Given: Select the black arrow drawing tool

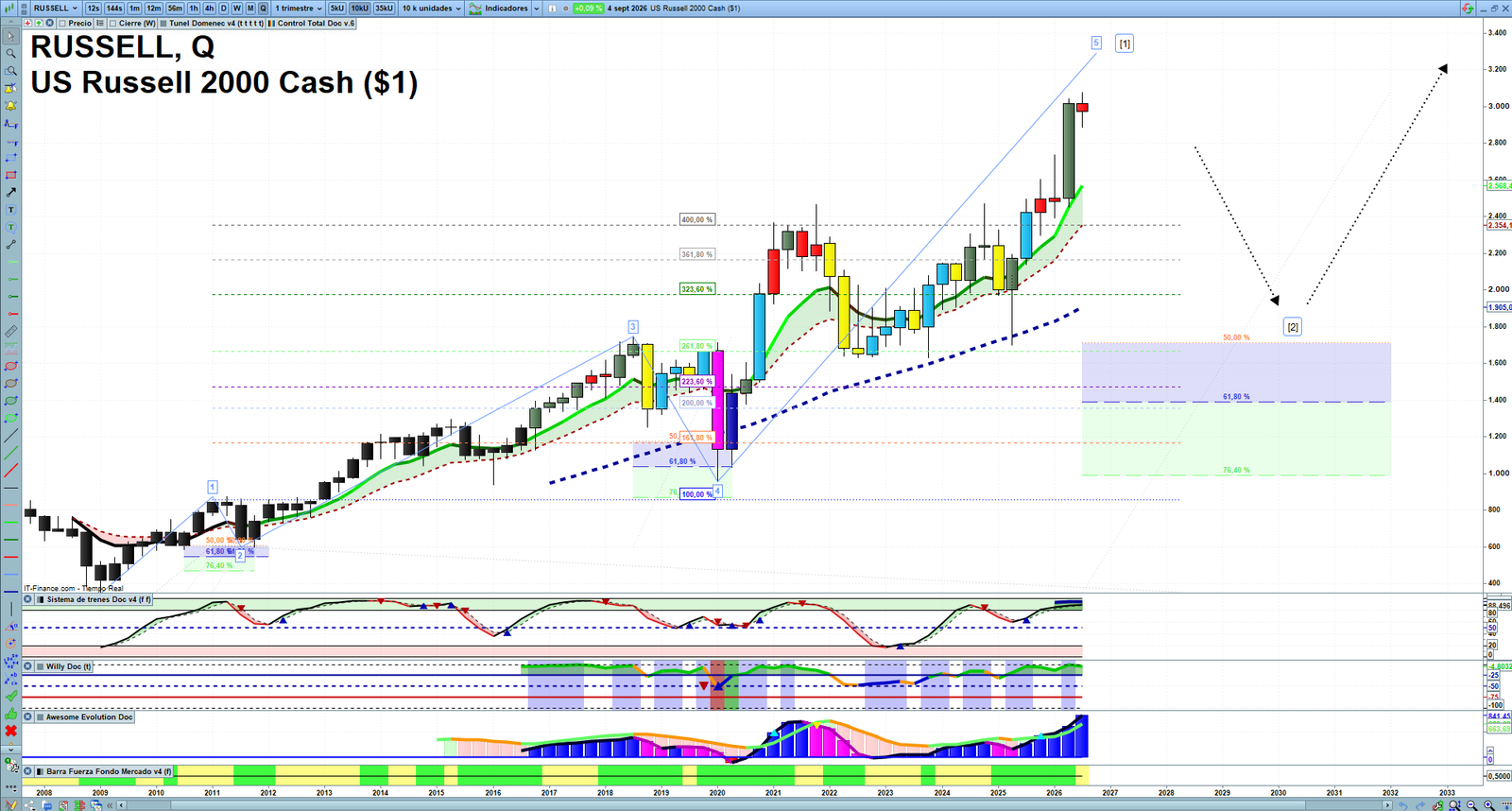Looking at the screenshot, I should point(11,192).
